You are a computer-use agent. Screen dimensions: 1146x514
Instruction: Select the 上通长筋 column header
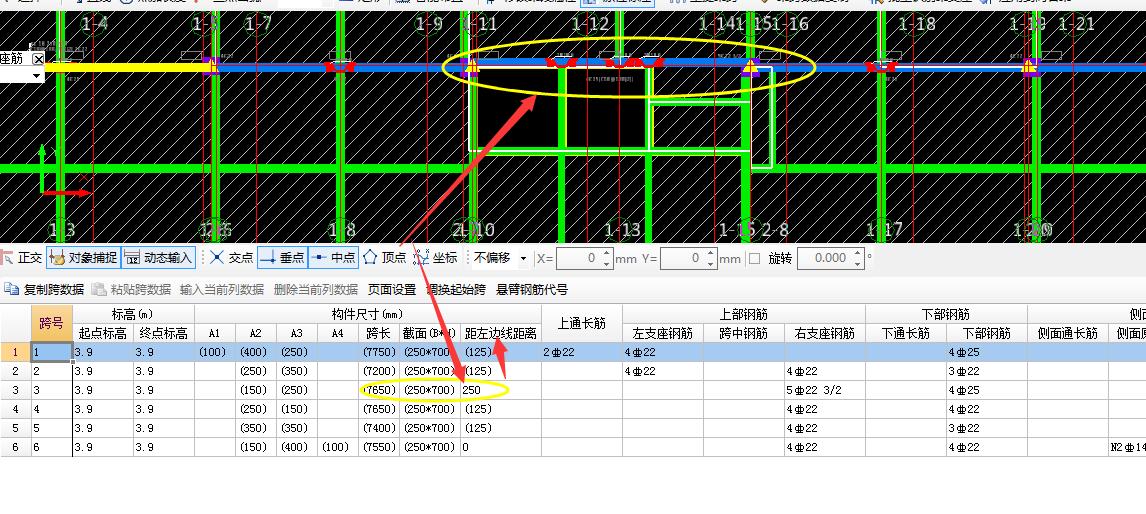(582, 323)
